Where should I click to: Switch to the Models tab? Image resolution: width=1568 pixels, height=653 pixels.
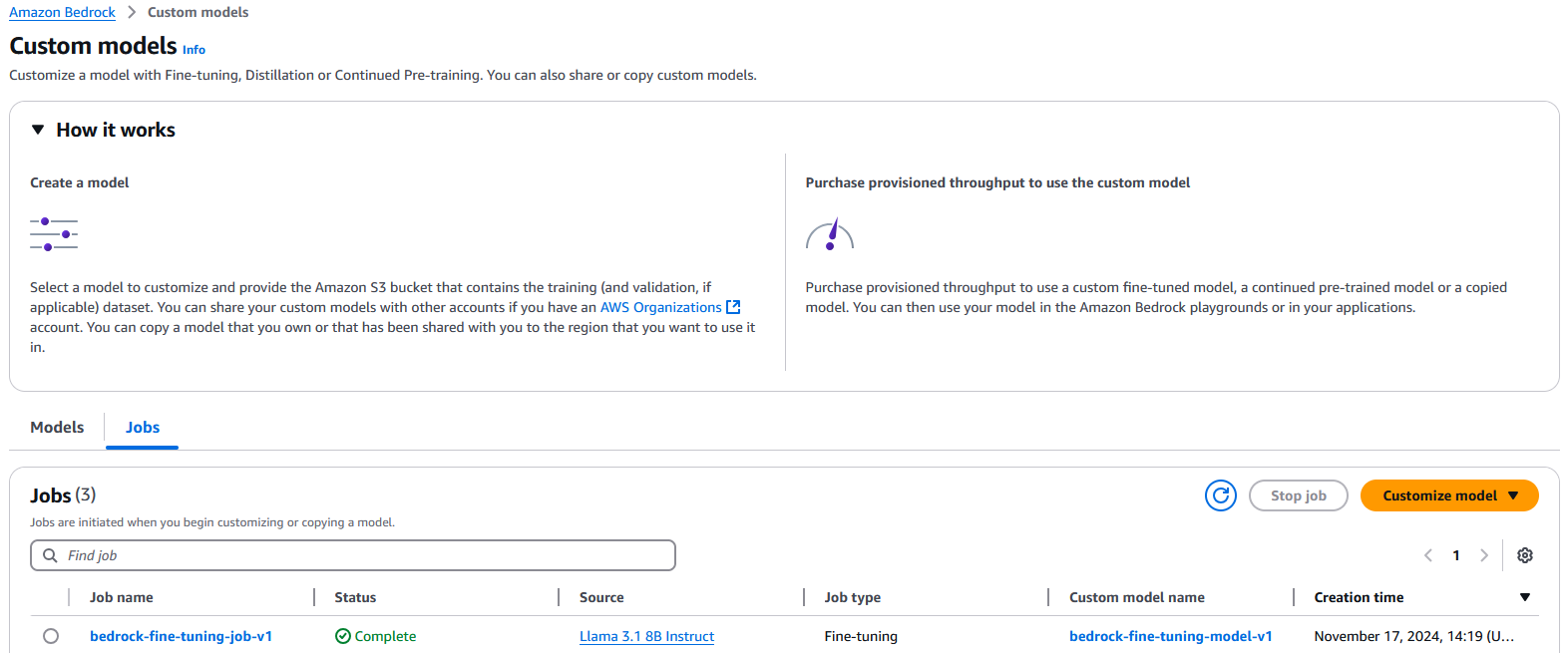(57, 427)
